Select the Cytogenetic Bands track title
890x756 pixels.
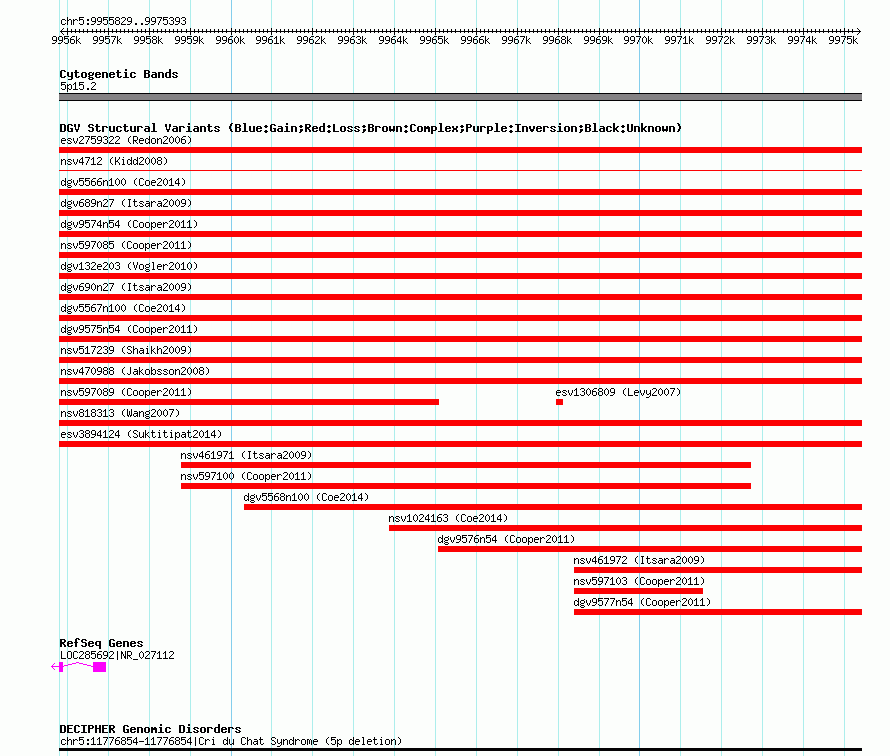119,74
